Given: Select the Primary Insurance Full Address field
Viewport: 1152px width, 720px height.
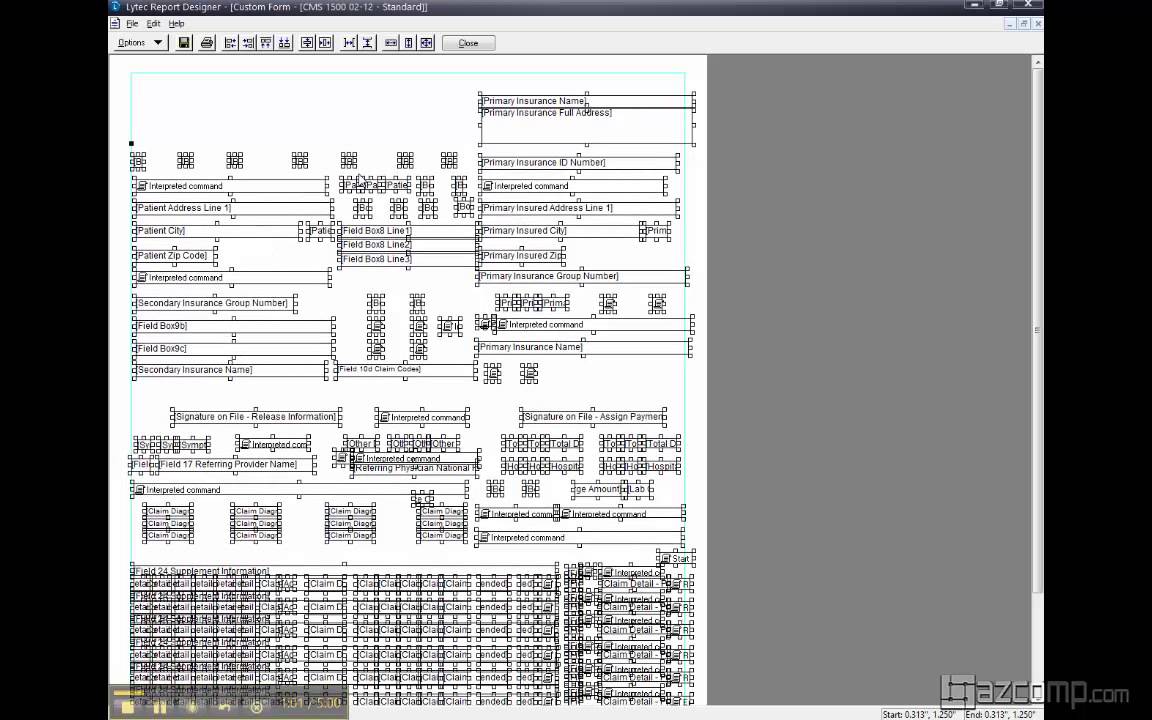Looking at the screenshot, I should (587, 126).
